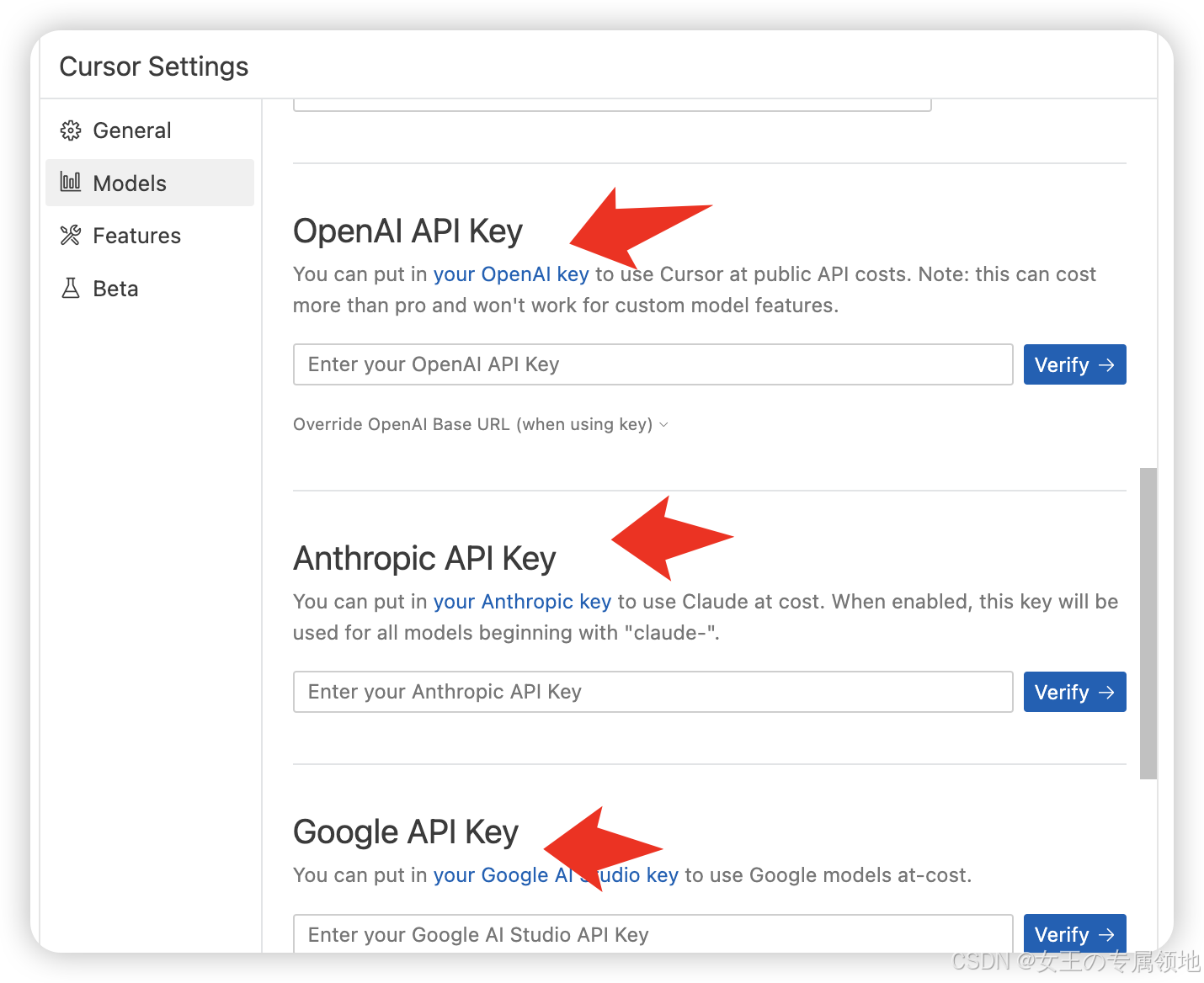Click Verify next to Anthropic API Key

click(1074, 692)
